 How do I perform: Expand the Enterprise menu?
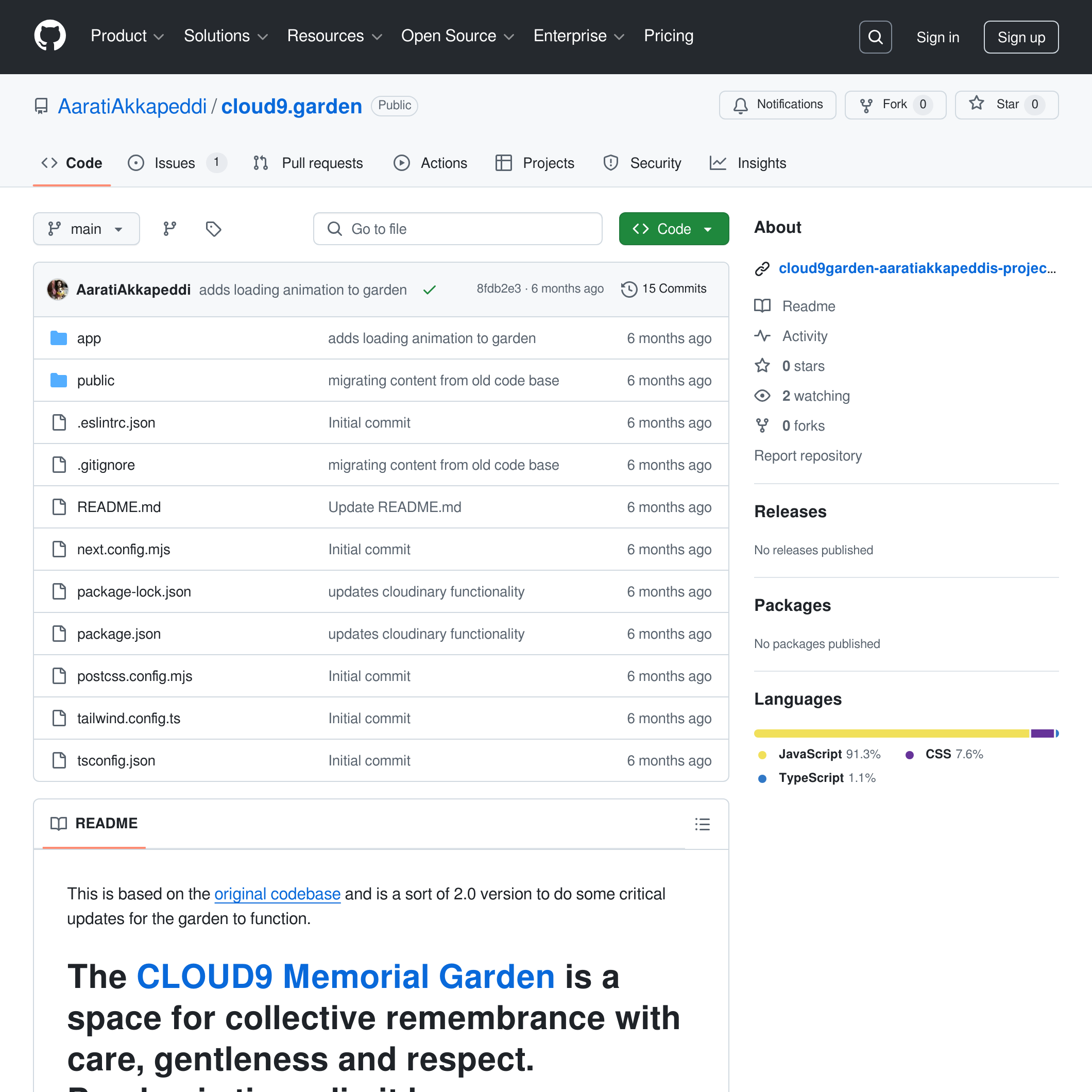579,36
